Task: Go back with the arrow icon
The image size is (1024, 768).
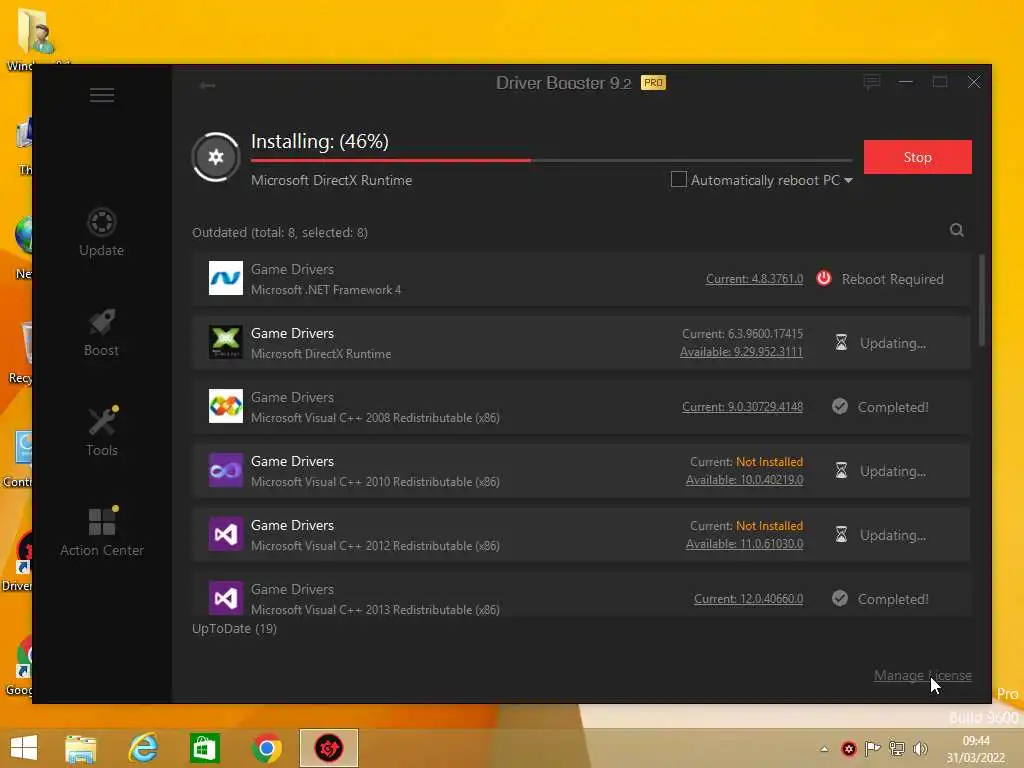Action: tap(207, 85)
